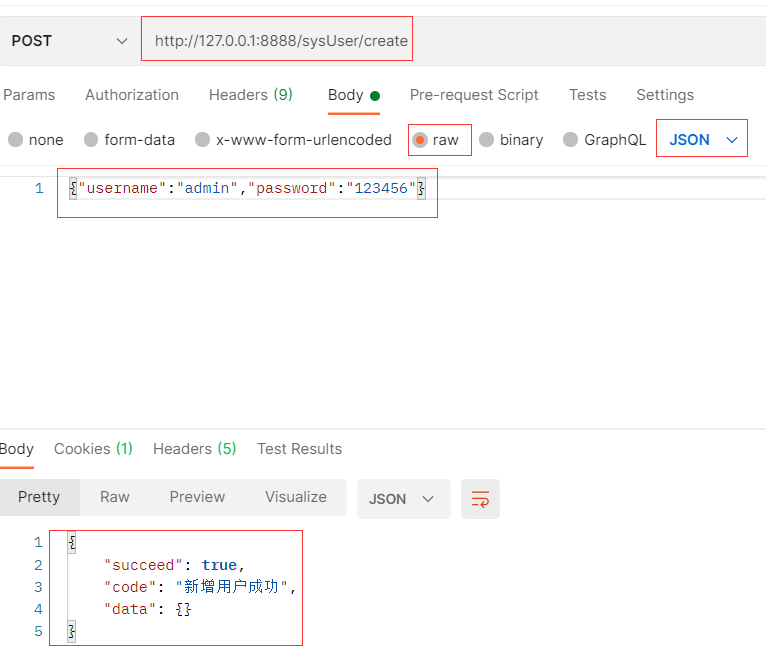Switch to the Test Results tab

pyautogui.click(x=299, y=449)
